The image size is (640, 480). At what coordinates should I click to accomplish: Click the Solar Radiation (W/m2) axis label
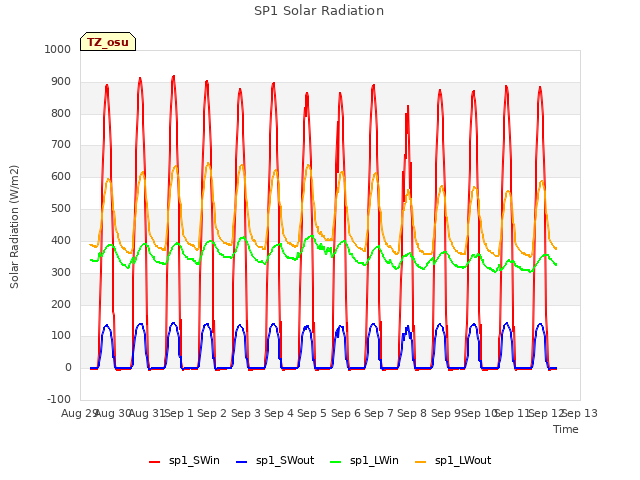[14, 227]
